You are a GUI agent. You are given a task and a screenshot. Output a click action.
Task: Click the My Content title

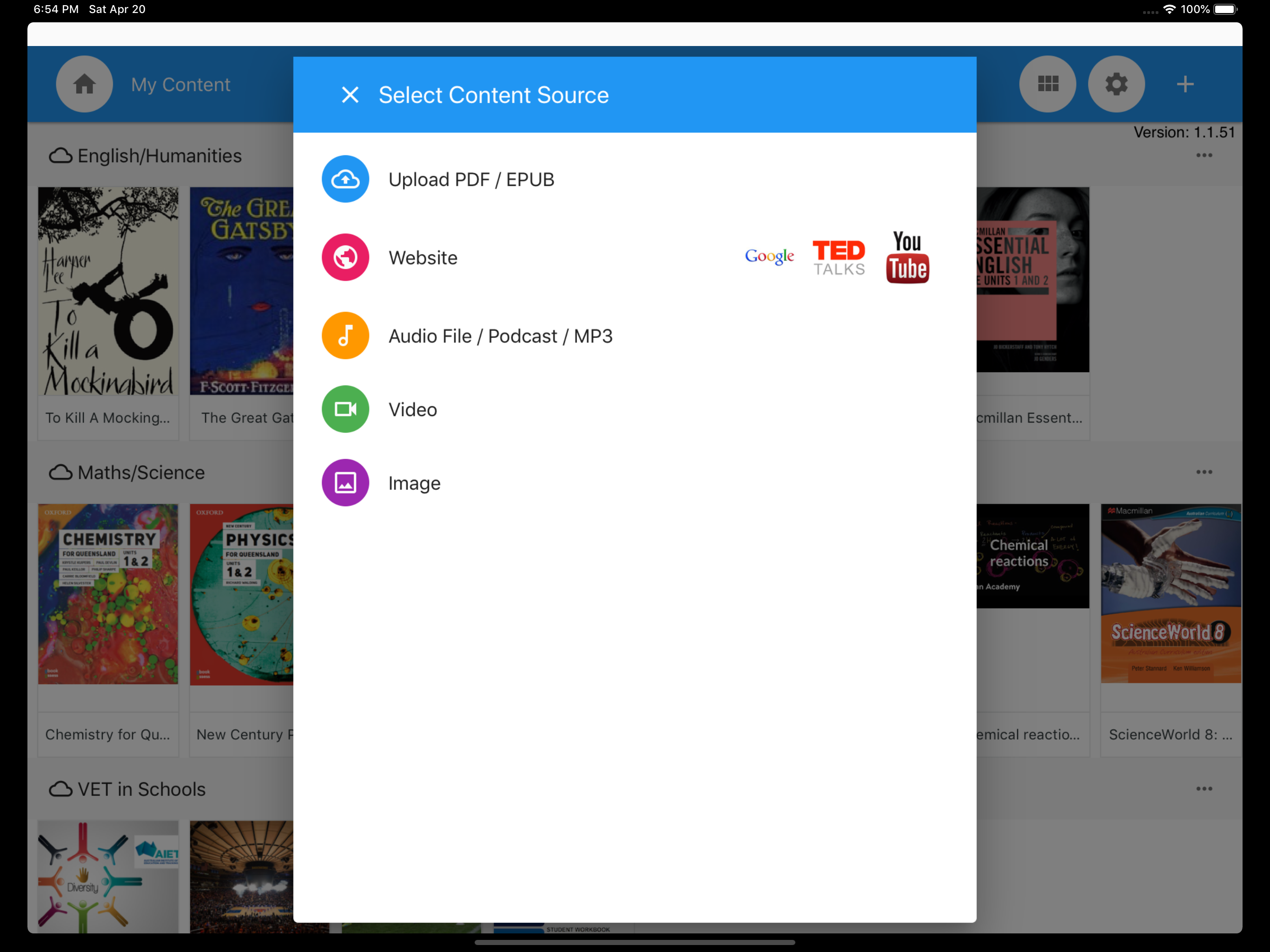pyautogui.click(x=180, y=85)
